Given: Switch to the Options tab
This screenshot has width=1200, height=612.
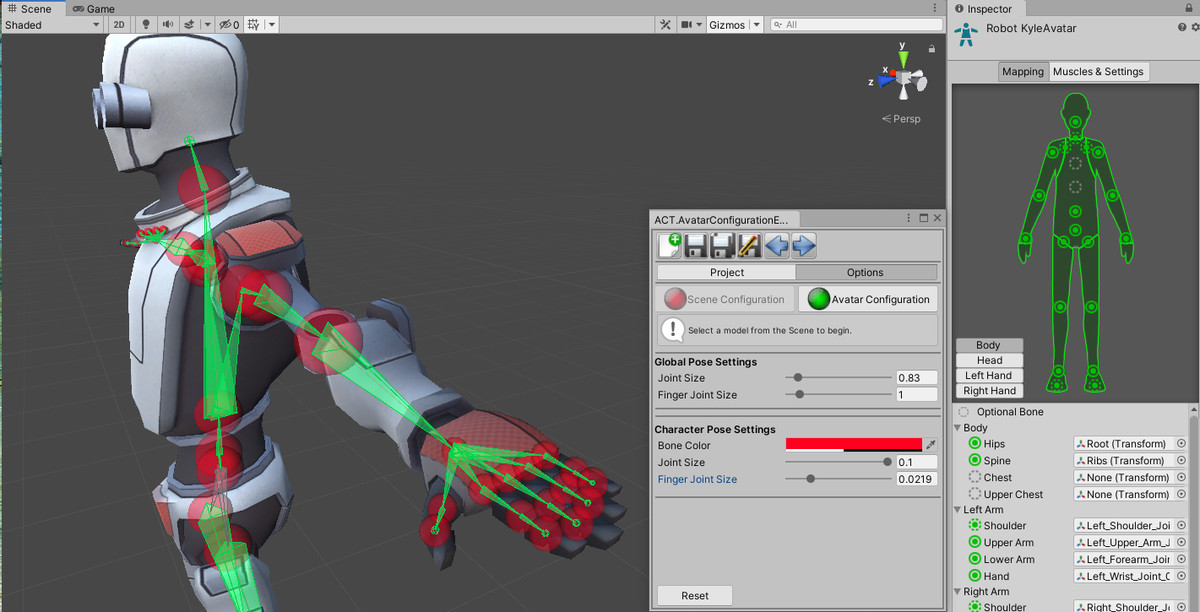Looking at the screenshot, I should click(865, 271).
